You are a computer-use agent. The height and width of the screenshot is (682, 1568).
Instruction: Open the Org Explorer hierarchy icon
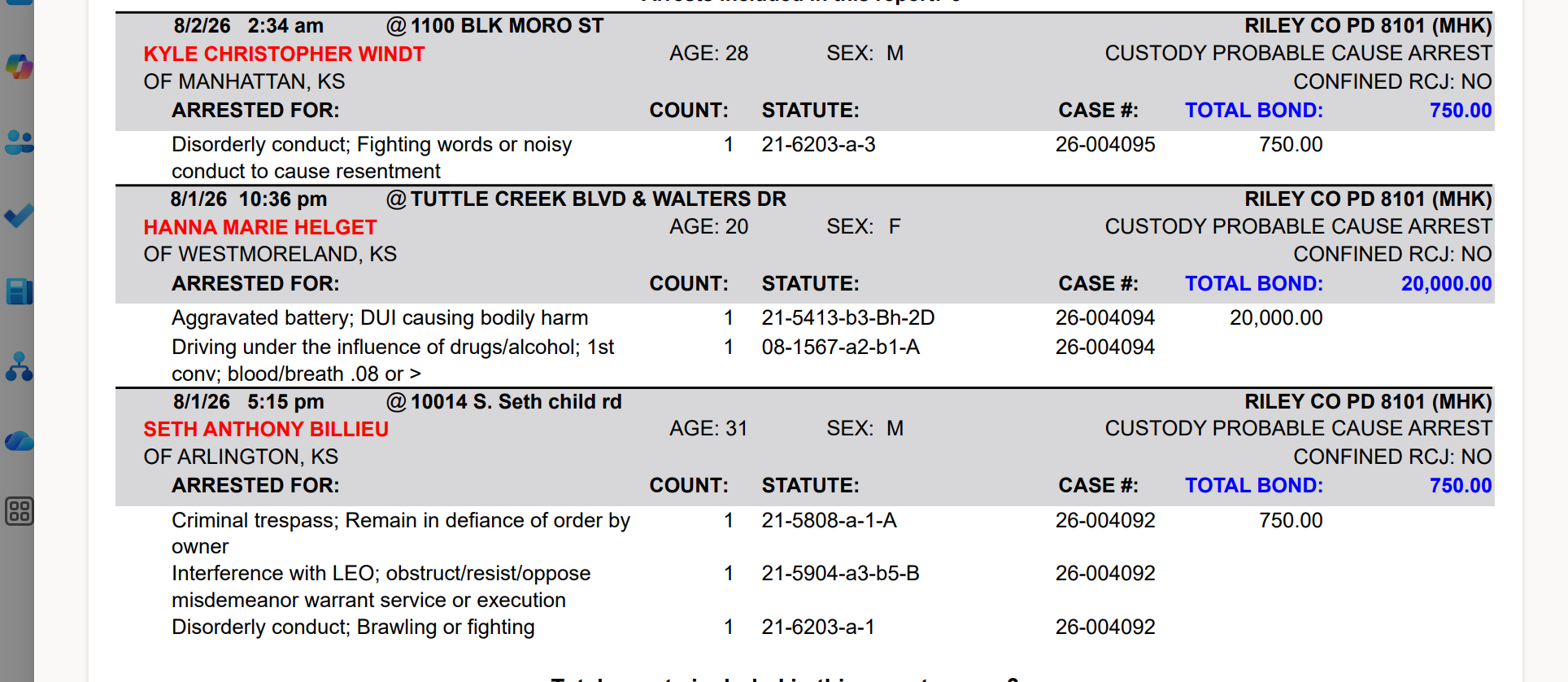click(19, 366)
